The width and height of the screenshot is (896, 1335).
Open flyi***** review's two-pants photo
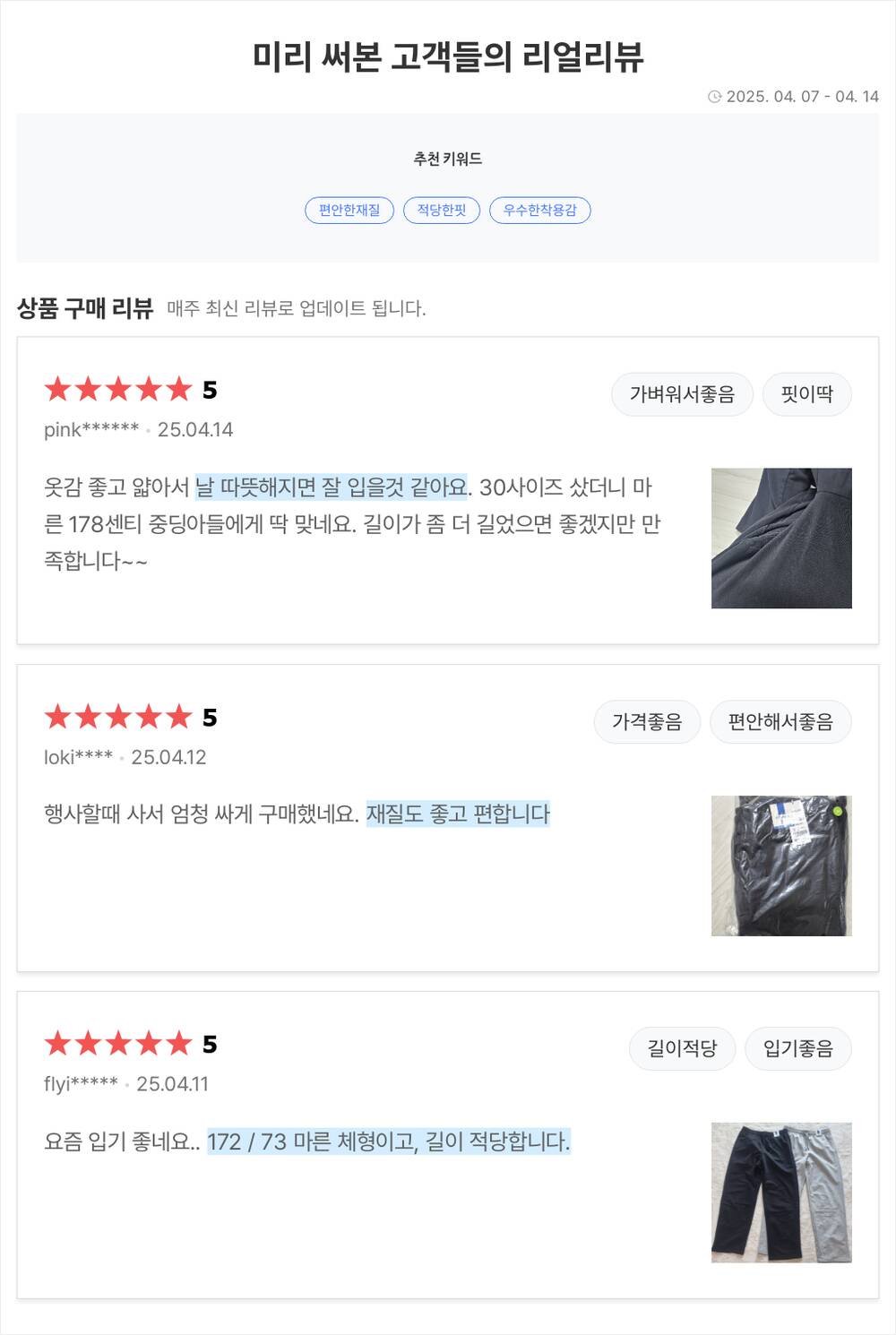pos(781,1193)
